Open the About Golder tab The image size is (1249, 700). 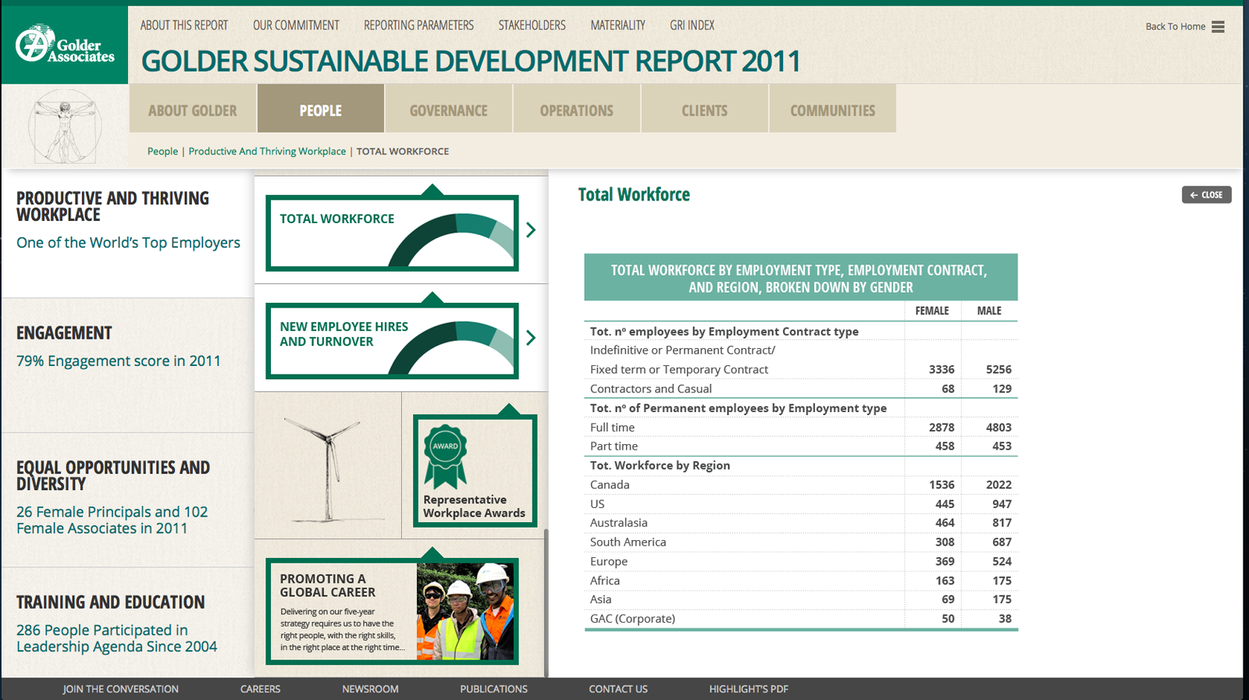pyautogui.click(x=193, y=110)
